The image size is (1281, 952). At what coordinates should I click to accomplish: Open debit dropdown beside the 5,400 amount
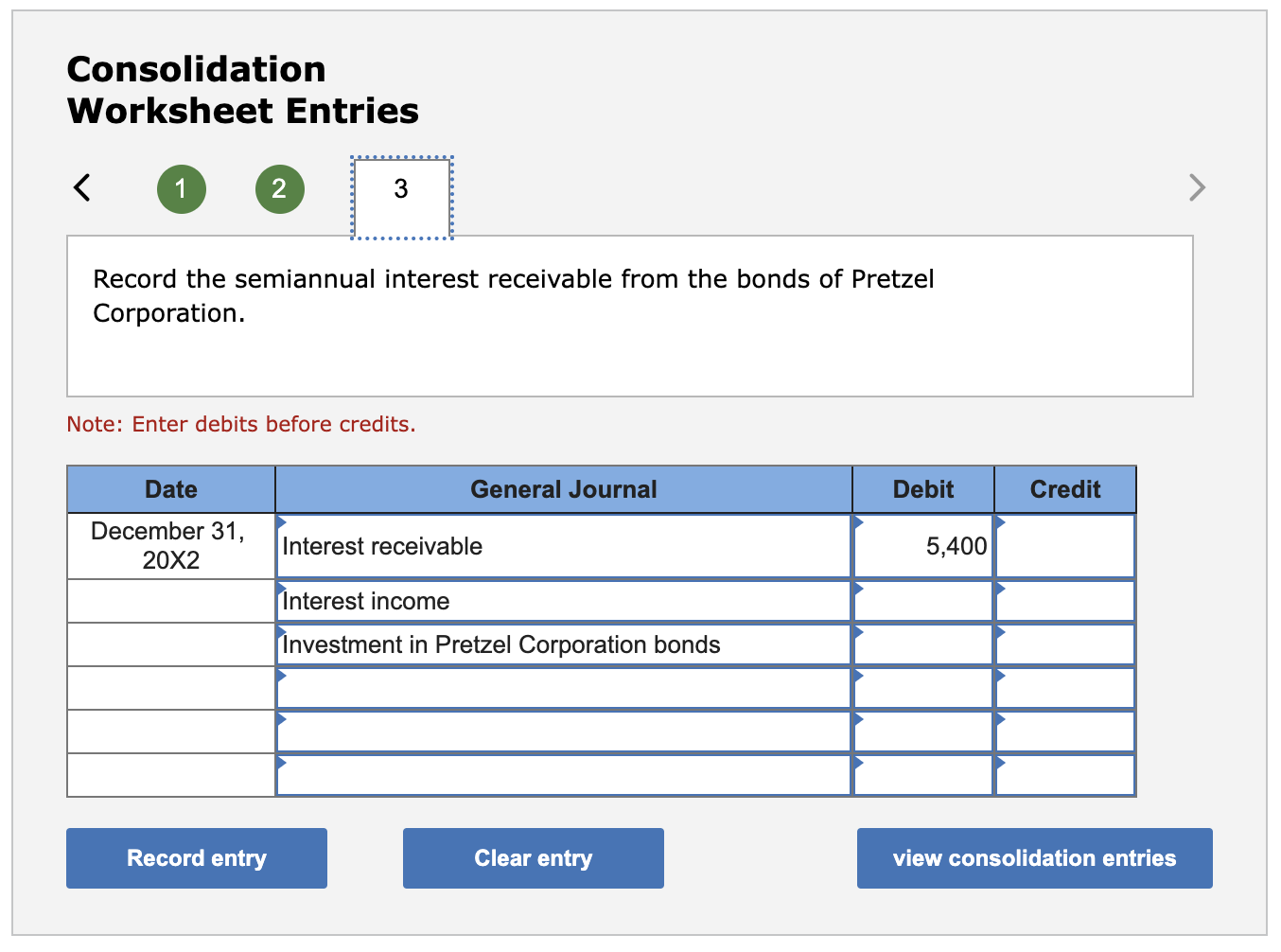(x=858, y=522)
